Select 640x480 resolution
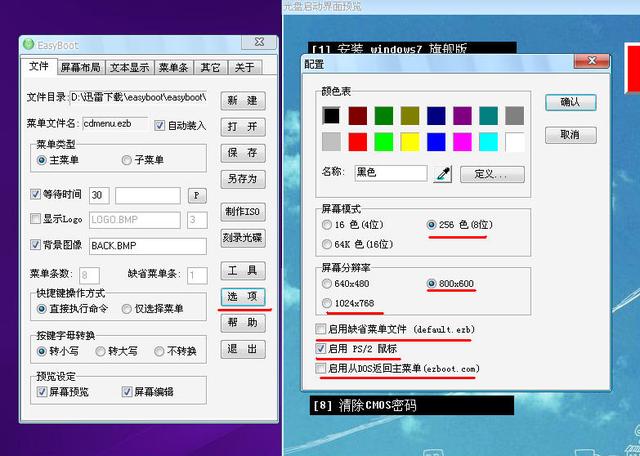This screenshot has height=456, width=640. [x=327, y=283]
